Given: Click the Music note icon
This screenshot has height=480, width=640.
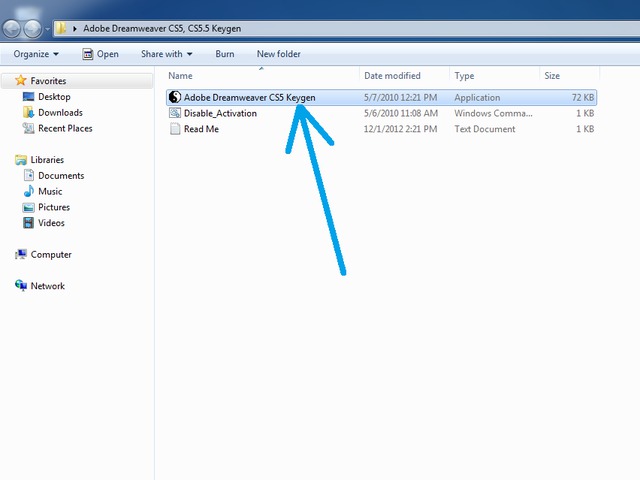Looking at the screenshot, I should point(29,191).
